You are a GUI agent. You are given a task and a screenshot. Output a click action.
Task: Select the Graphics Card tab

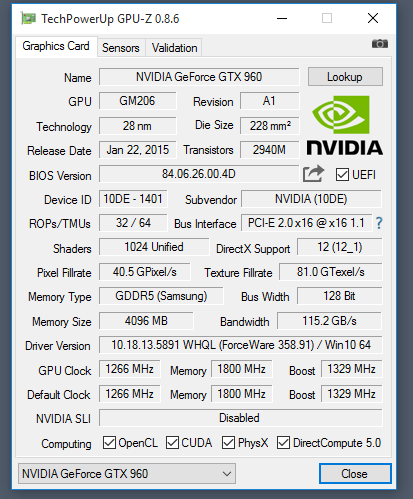click(56, 46)
